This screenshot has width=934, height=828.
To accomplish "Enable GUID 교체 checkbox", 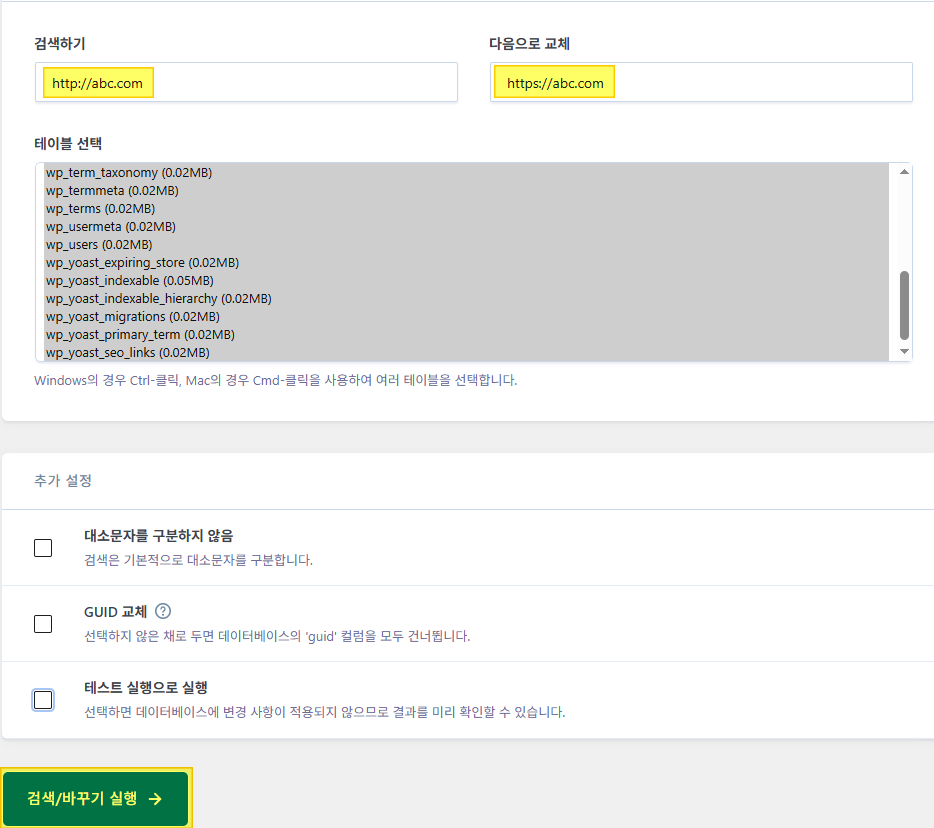I will point(43,624).
